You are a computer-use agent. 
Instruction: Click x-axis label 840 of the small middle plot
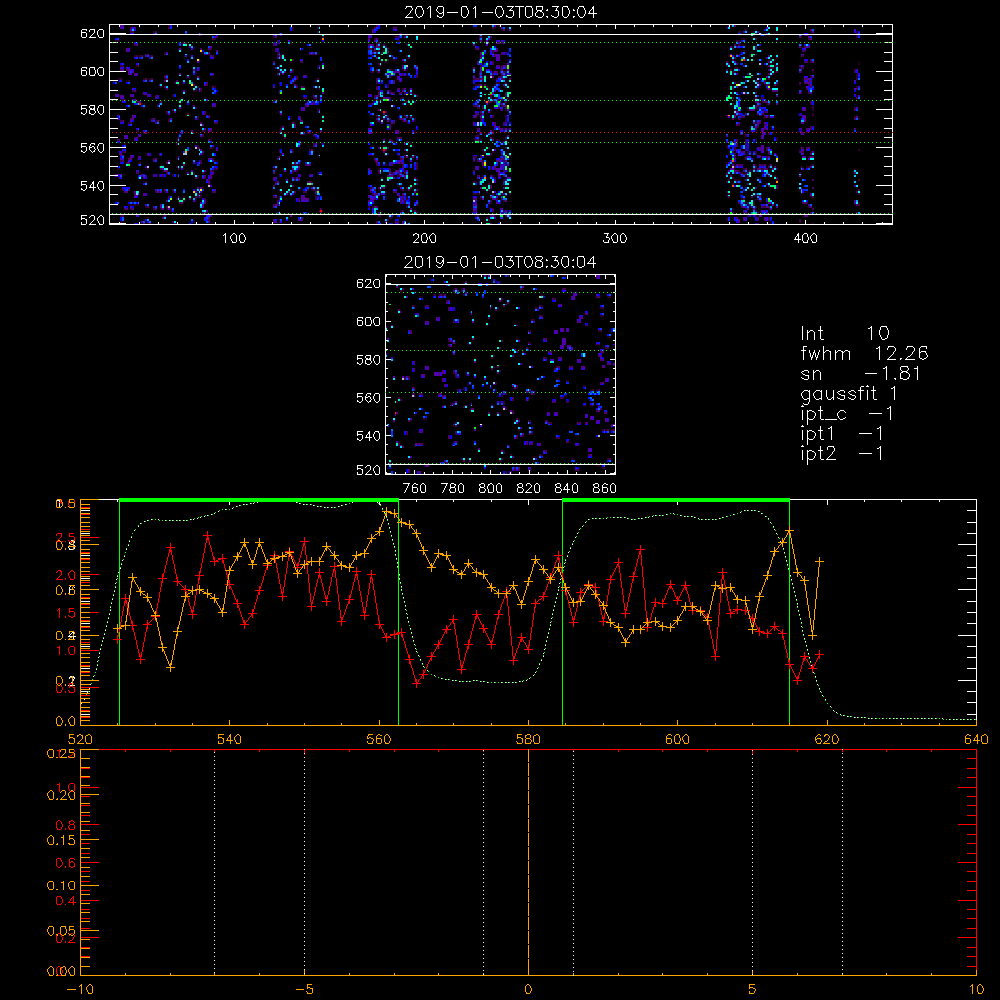click(566, 489)
